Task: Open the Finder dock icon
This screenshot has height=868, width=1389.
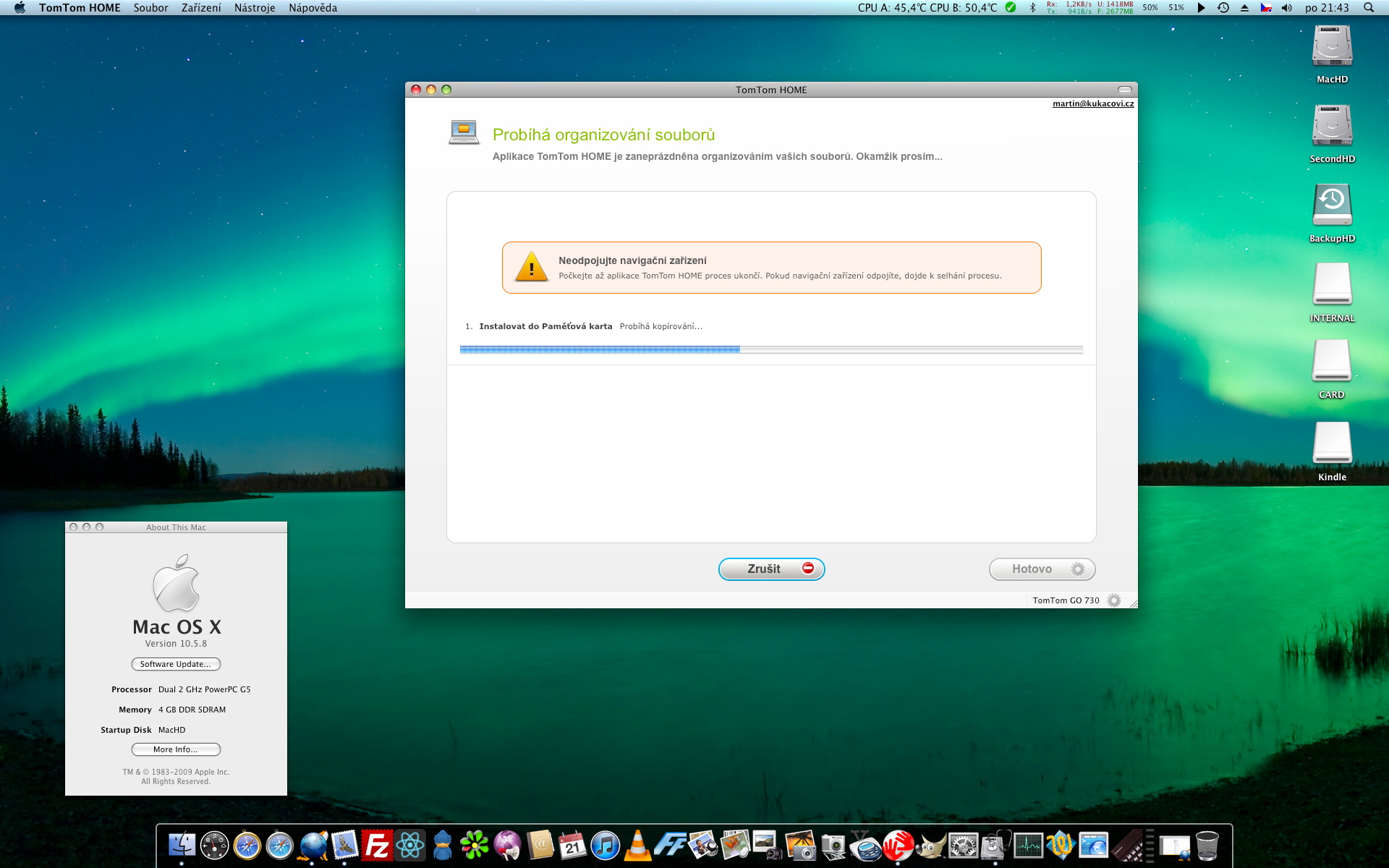Action: (182, 845)
